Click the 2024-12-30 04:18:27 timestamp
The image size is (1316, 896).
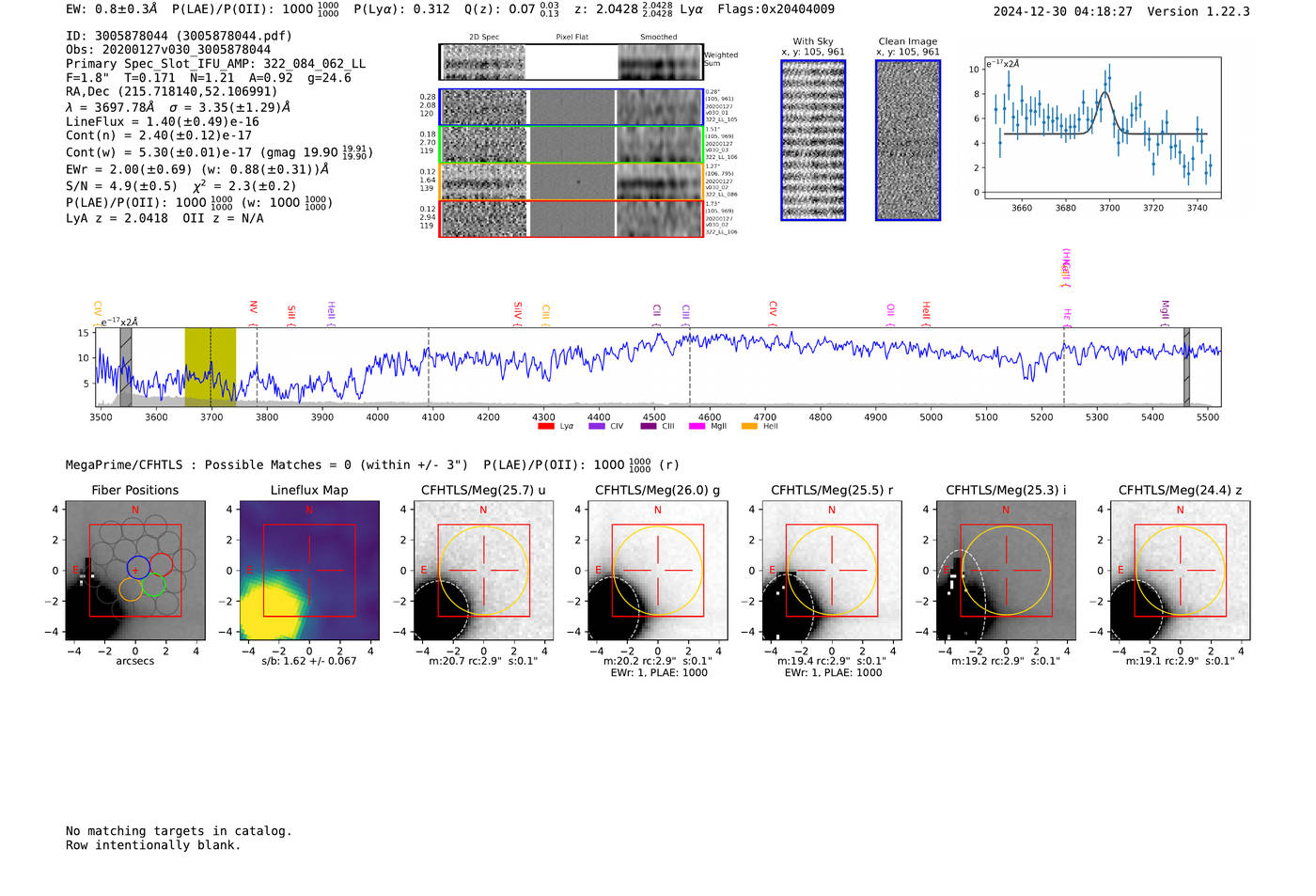(x=1063, y=11)
